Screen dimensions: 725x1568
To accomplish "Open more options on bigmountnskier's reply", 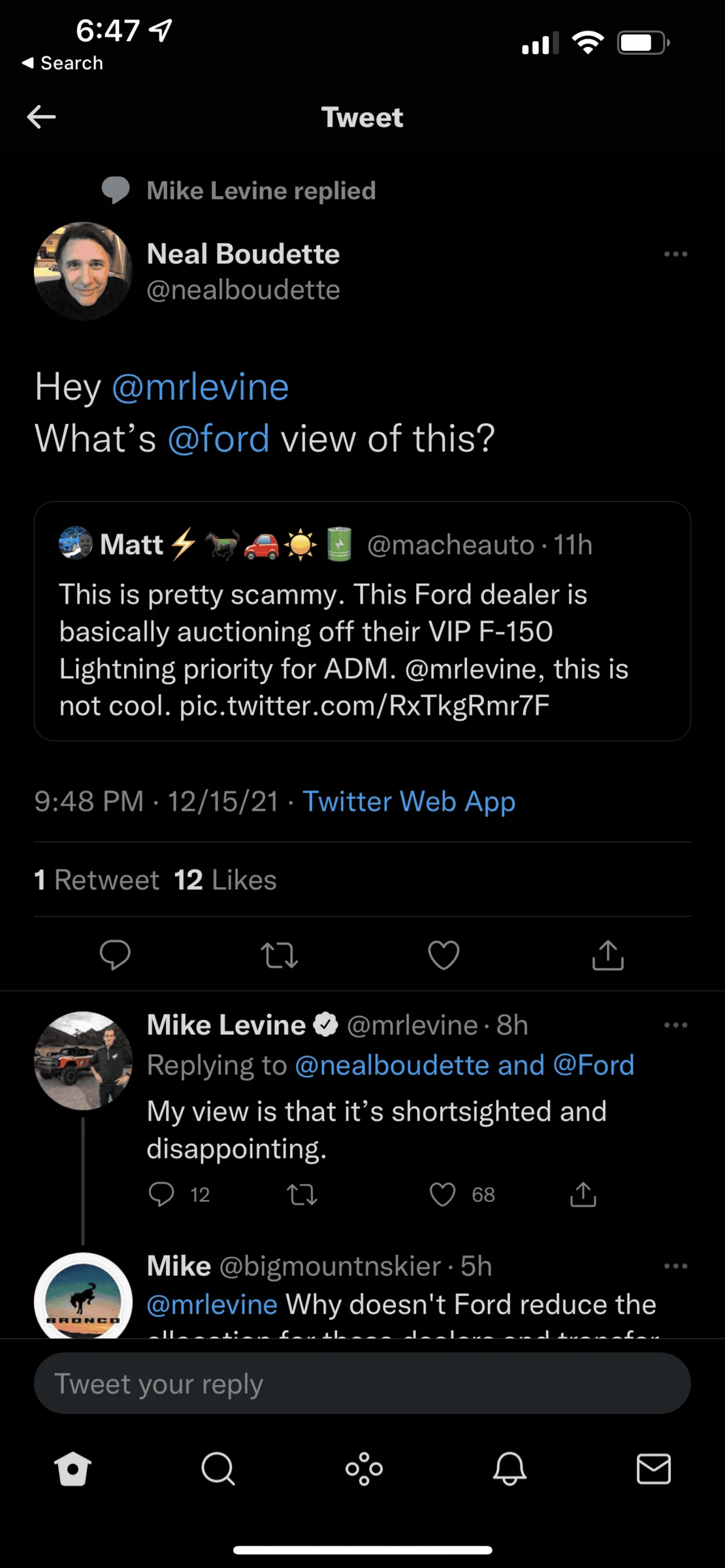I will (675, 1266).
